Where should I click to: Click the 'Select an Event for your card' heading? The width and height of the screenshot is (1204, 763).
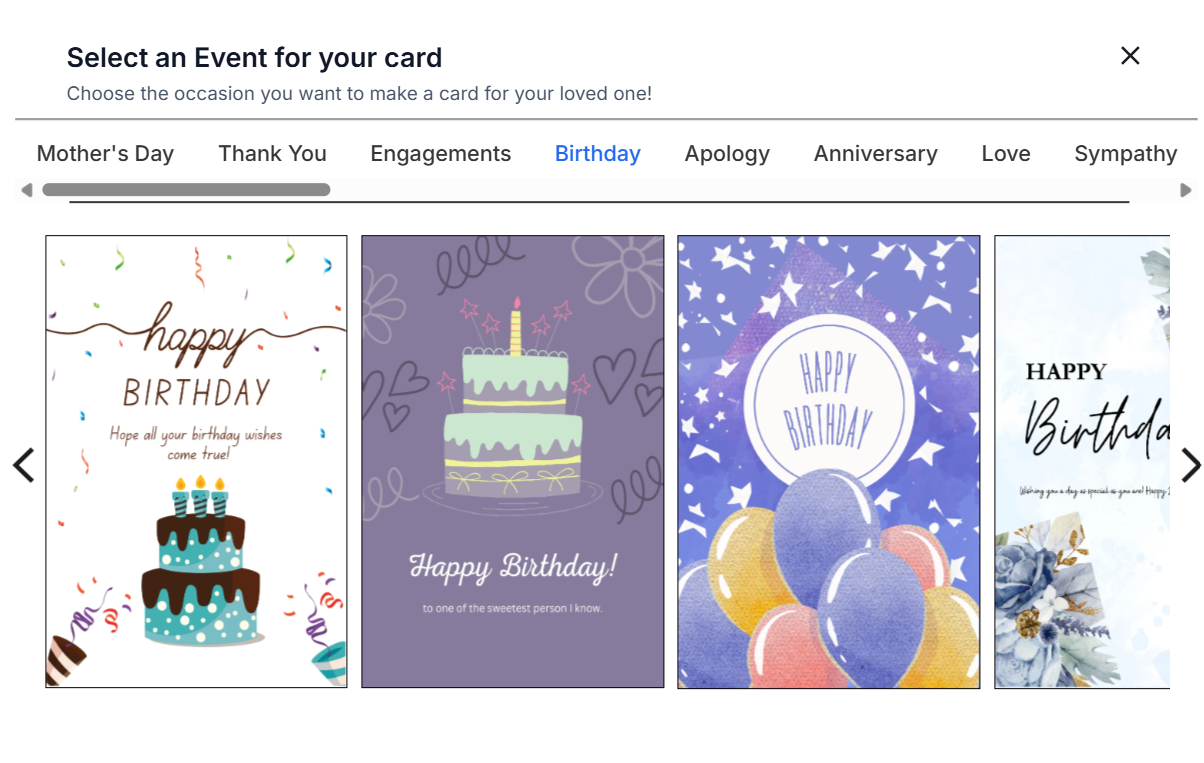(254, 58)
